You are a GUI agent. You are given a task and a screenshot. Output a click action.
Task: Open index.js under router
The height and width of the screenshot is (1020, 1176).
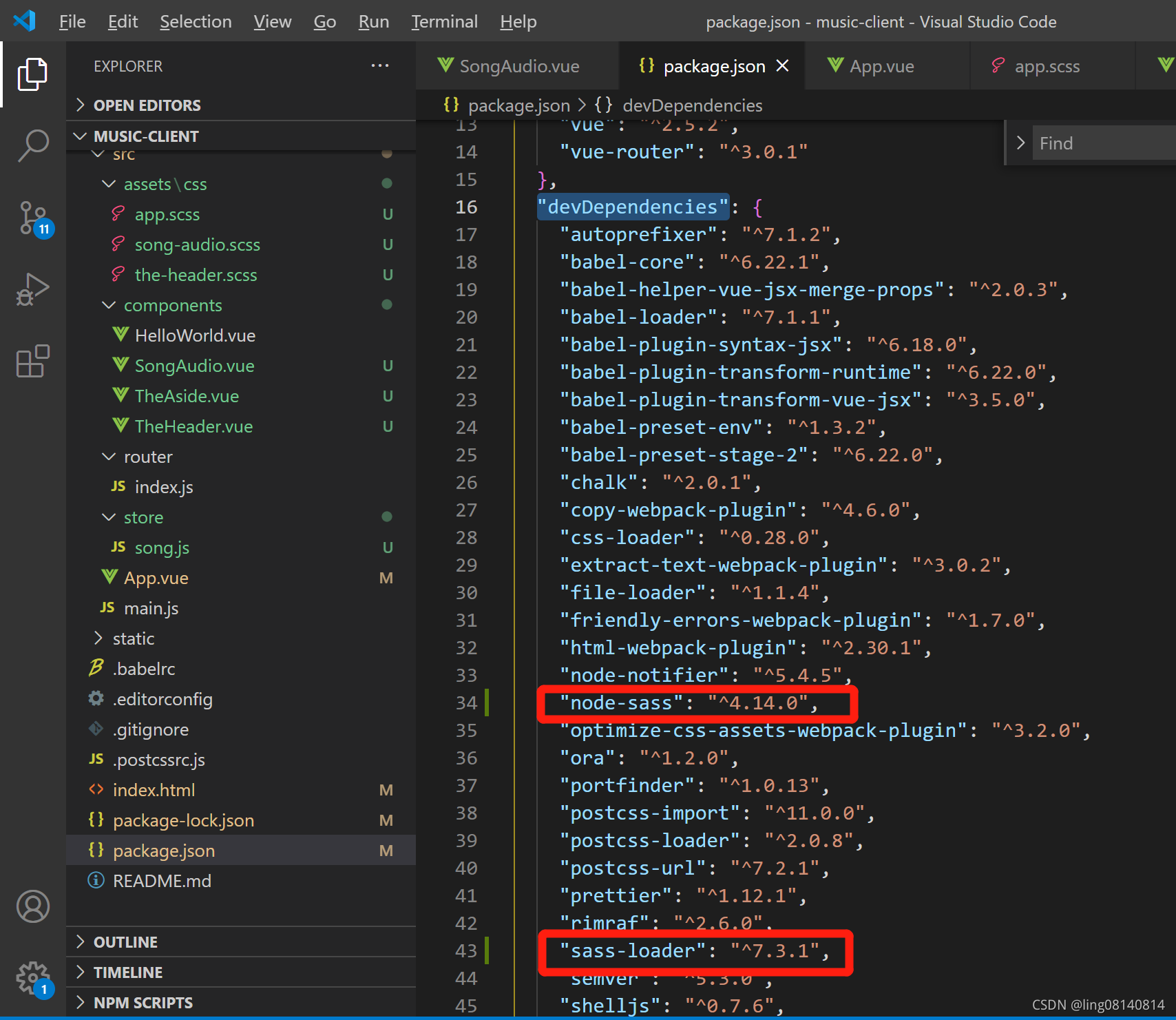[x=241, y=487]
